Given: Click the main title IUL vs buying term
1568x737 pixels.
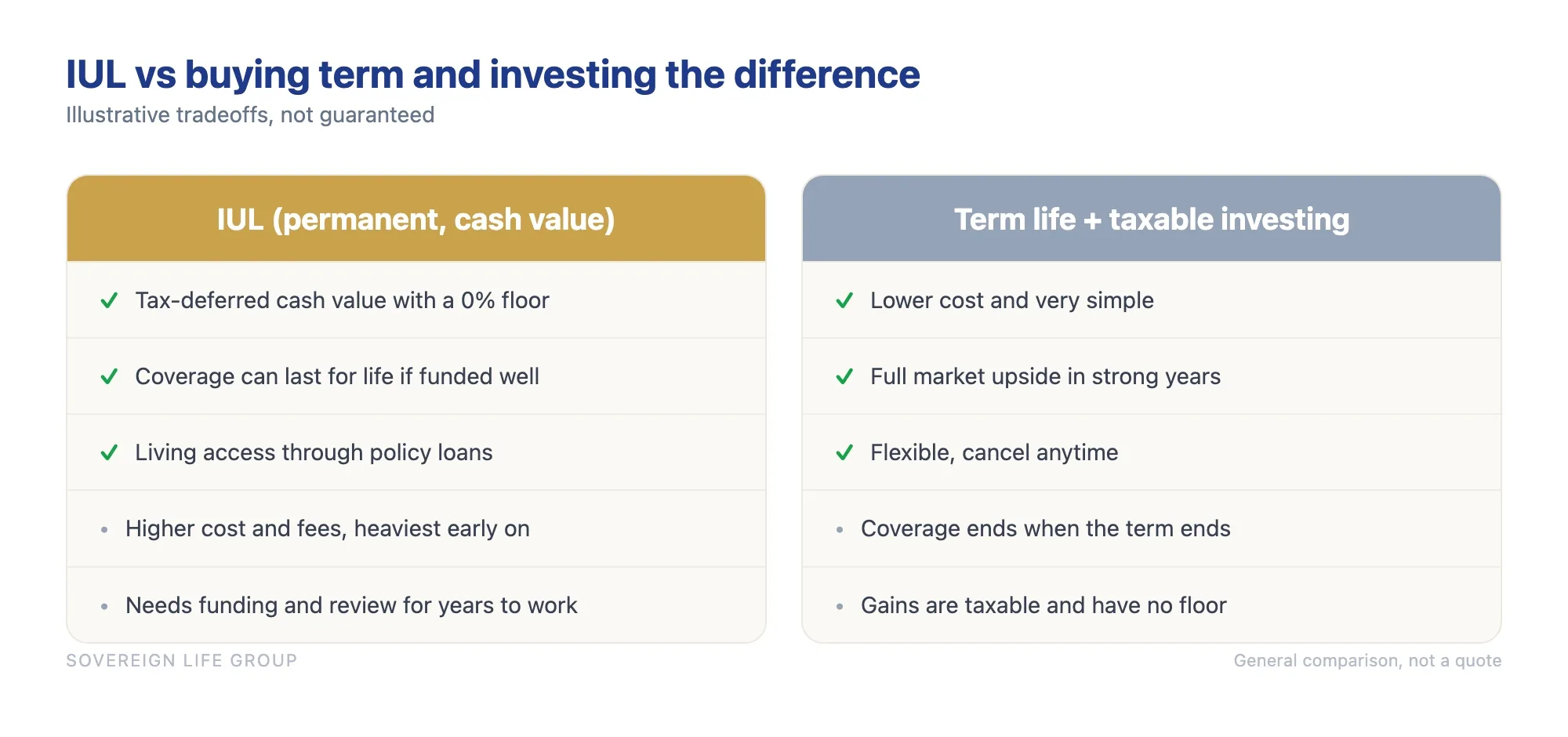Looking at the screenshot, I should 492,74.
